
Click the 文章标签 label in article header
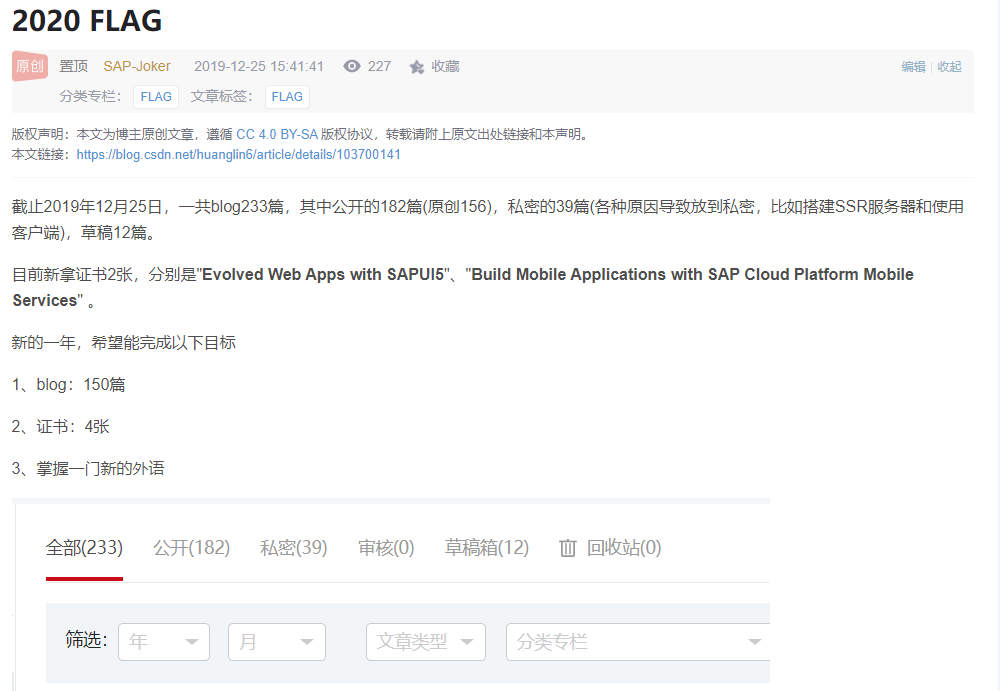point(221,96)
